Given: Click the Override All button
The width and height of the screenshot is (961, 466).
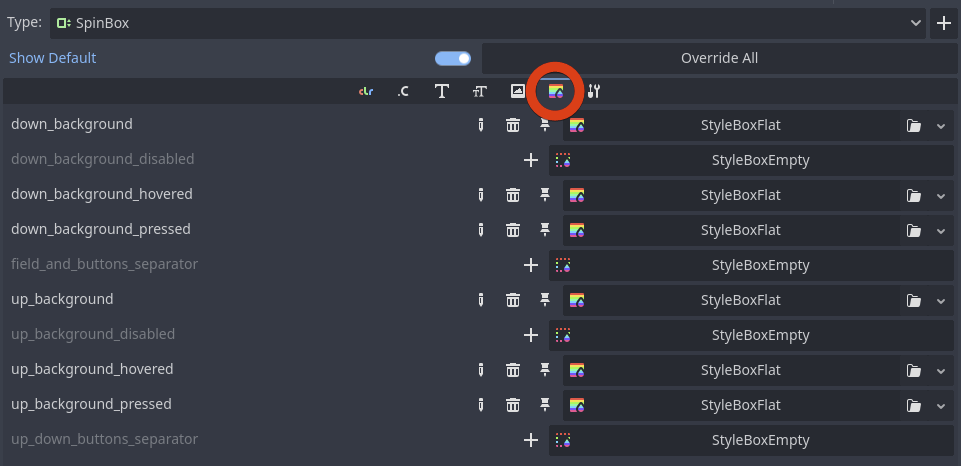Looking at the screenshot, I should 720,58.
